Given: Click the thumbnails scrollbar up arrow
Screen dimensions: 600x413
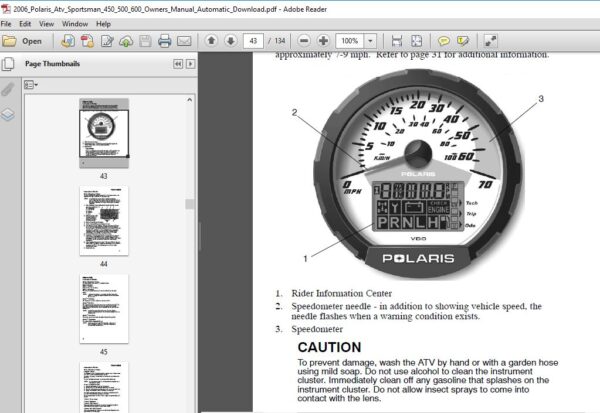Looking at the screenshot, I should [x=190, y=100].
